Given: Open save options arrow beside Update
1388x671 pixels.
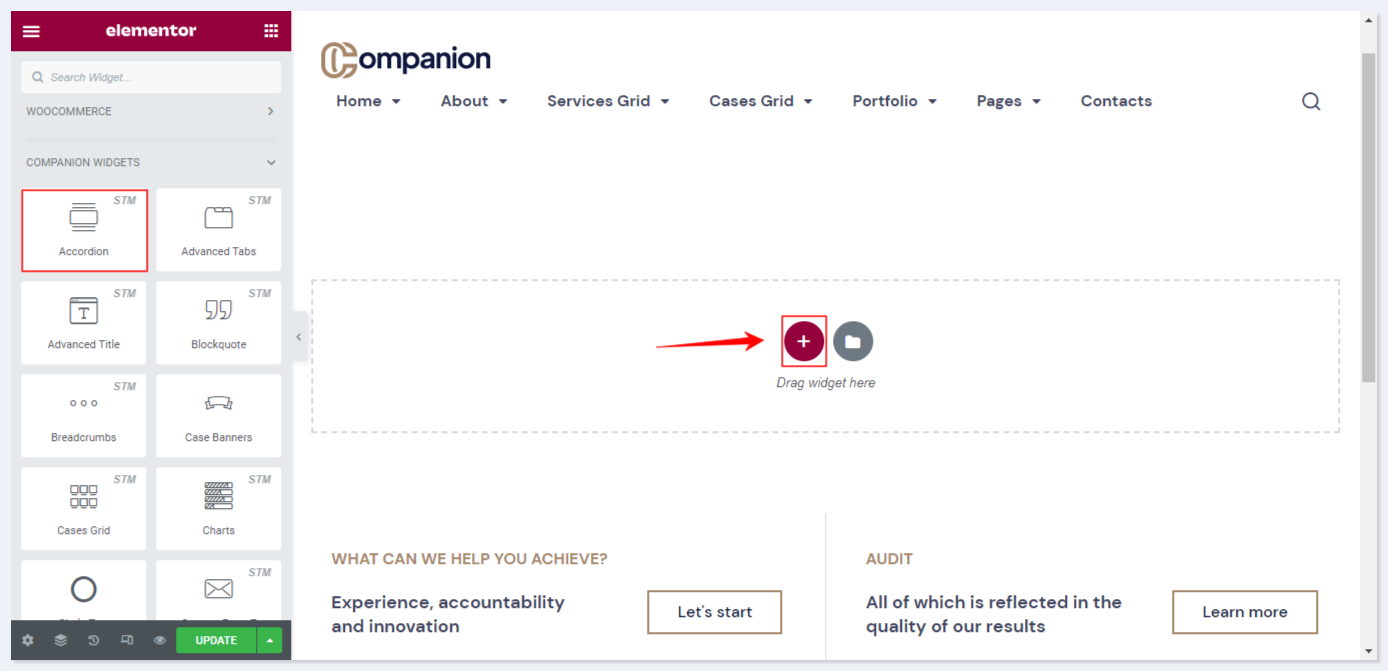Looking at the screenshot, I should (269, 640).
